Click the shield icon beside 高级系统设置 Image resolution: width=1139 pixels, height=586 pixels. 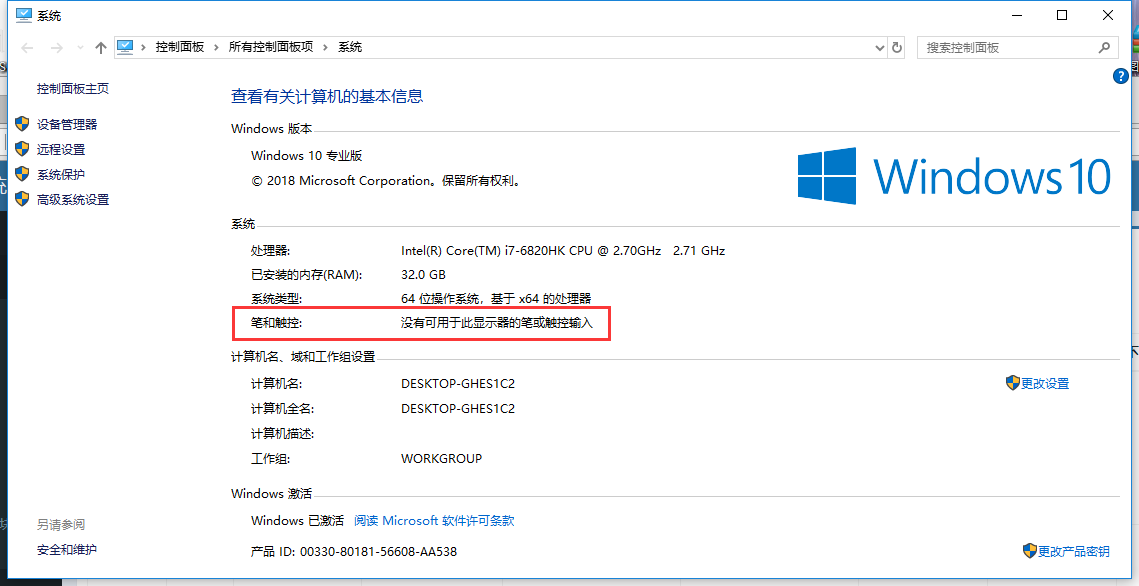tap(23, 199)
